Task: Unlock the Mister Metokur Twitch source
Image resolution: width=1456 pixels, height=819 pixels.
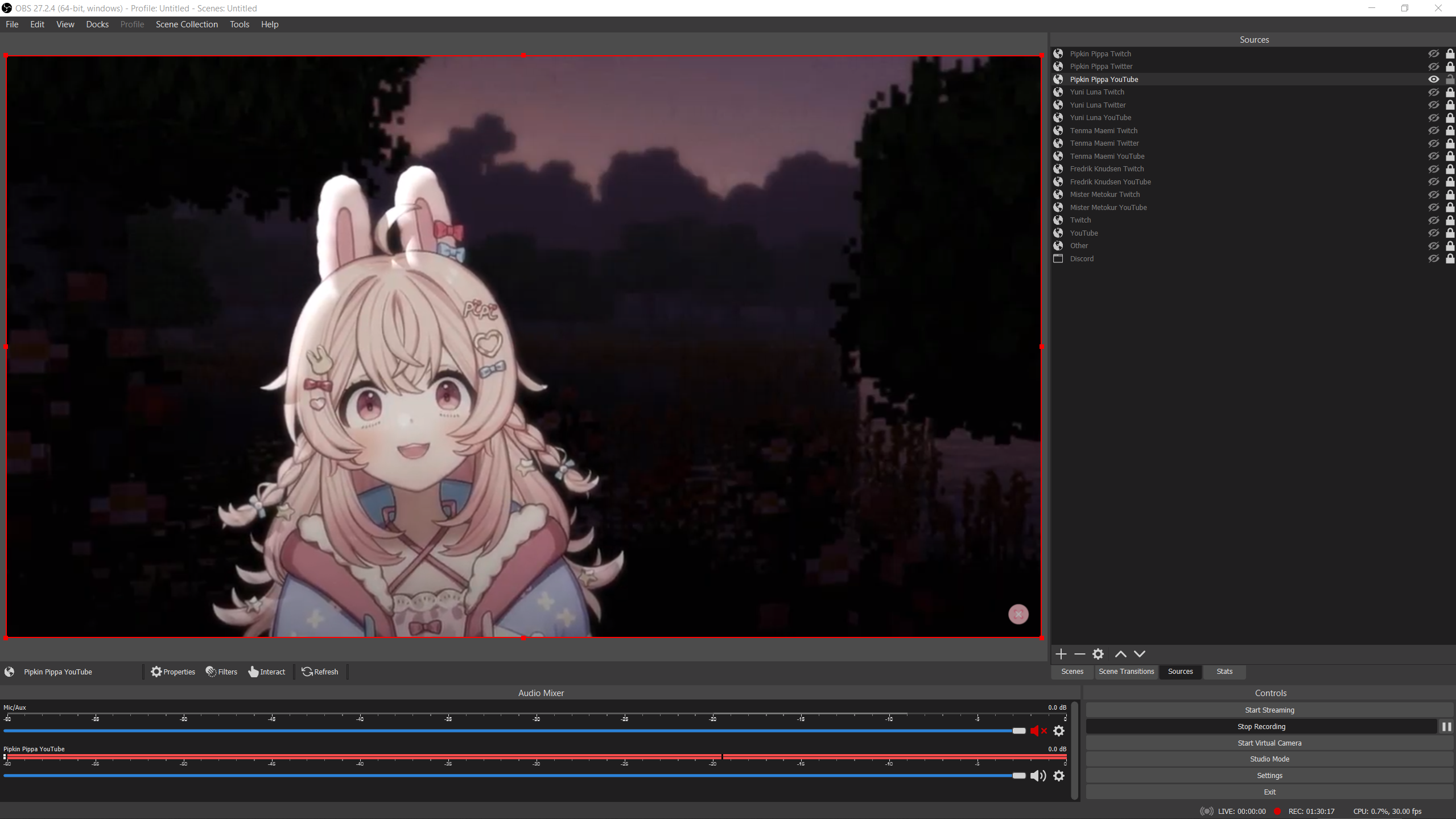Action: tap(1450, 195)
